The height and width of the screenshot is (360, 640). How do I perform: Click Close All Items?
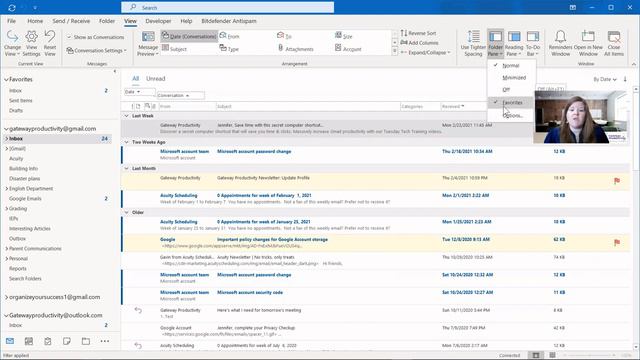pos(613,43)
